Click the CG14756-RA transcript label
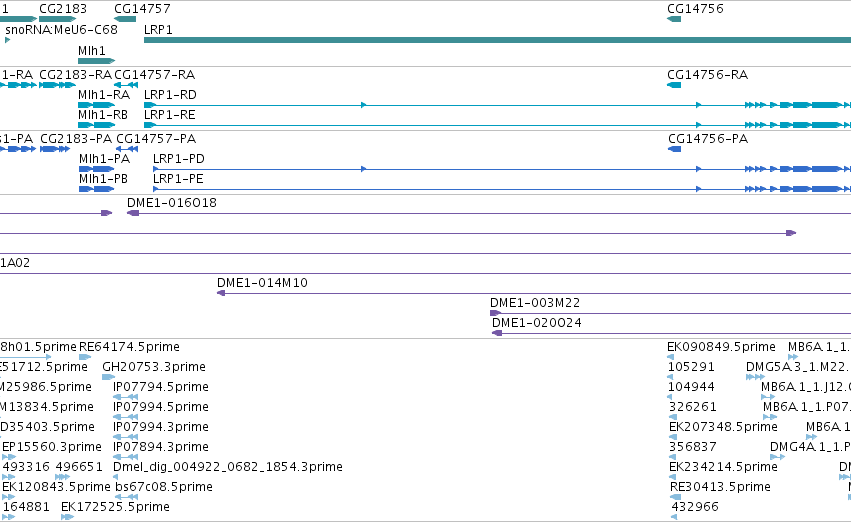The height and width of the screenshot is (522, 851). pos(708,74)
